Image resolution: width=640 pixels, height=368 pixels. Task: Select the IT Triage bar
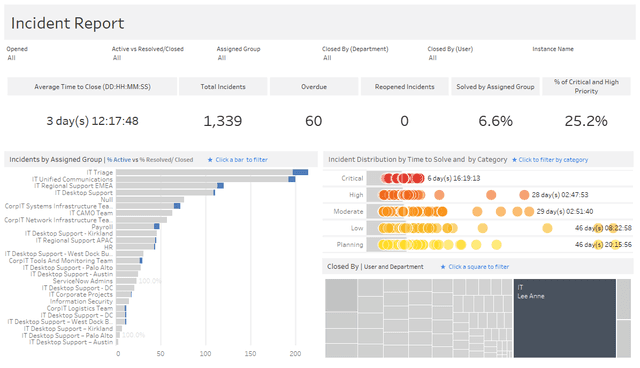[x=212, y=173]
